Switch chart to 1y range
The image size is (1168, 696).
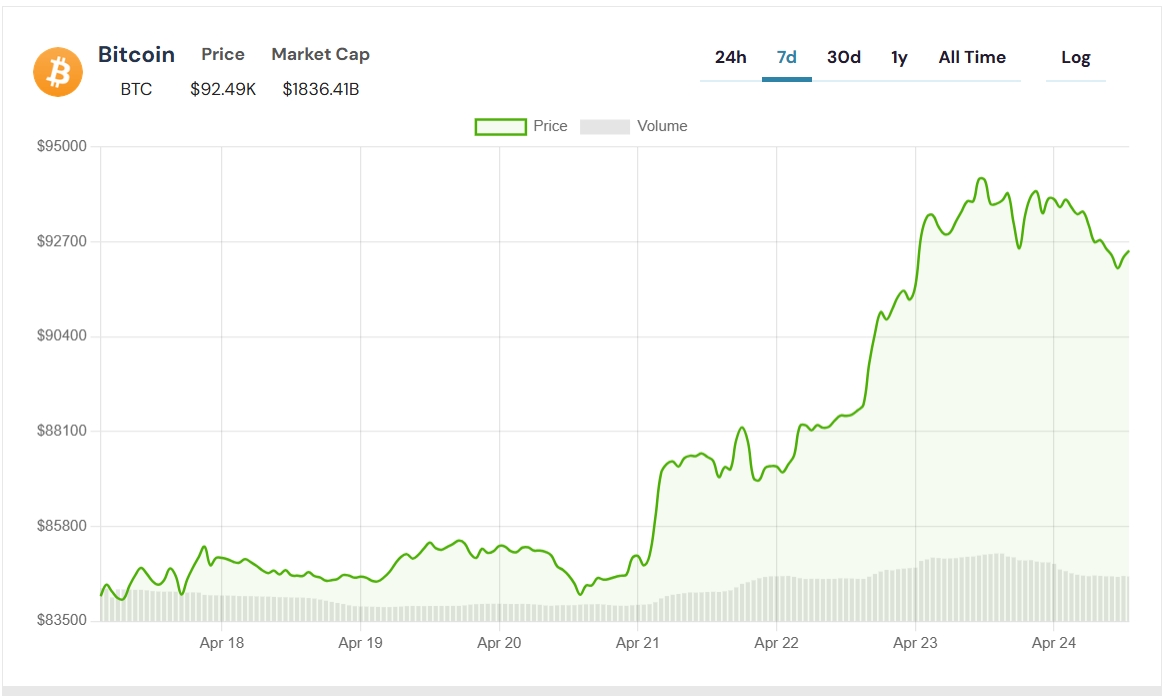coord(899,57)
